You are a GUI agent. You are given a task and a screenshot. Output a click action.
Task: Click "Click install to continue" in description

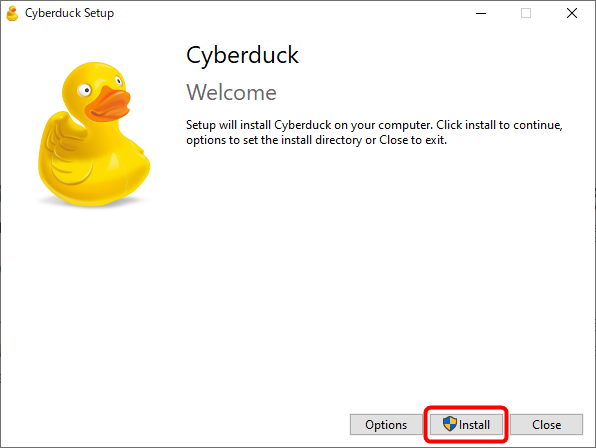click(x=499, y=125)
